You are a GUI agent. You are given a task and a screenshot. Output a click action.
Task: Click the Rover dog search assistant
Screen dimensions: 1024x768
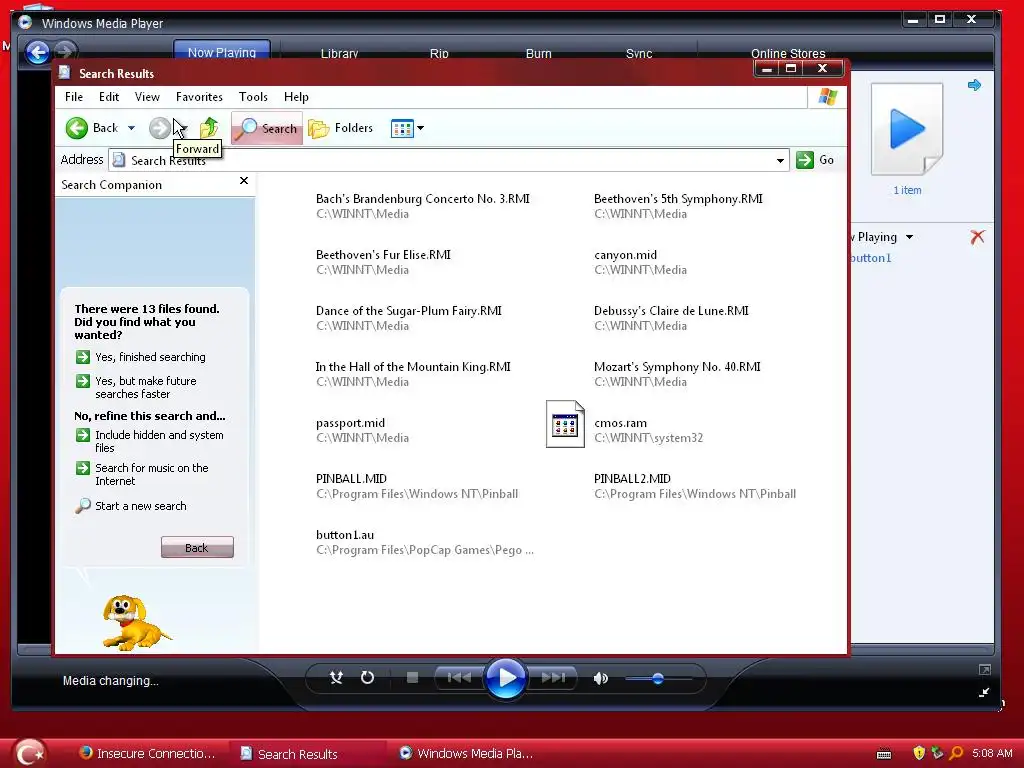pos(134,622)
